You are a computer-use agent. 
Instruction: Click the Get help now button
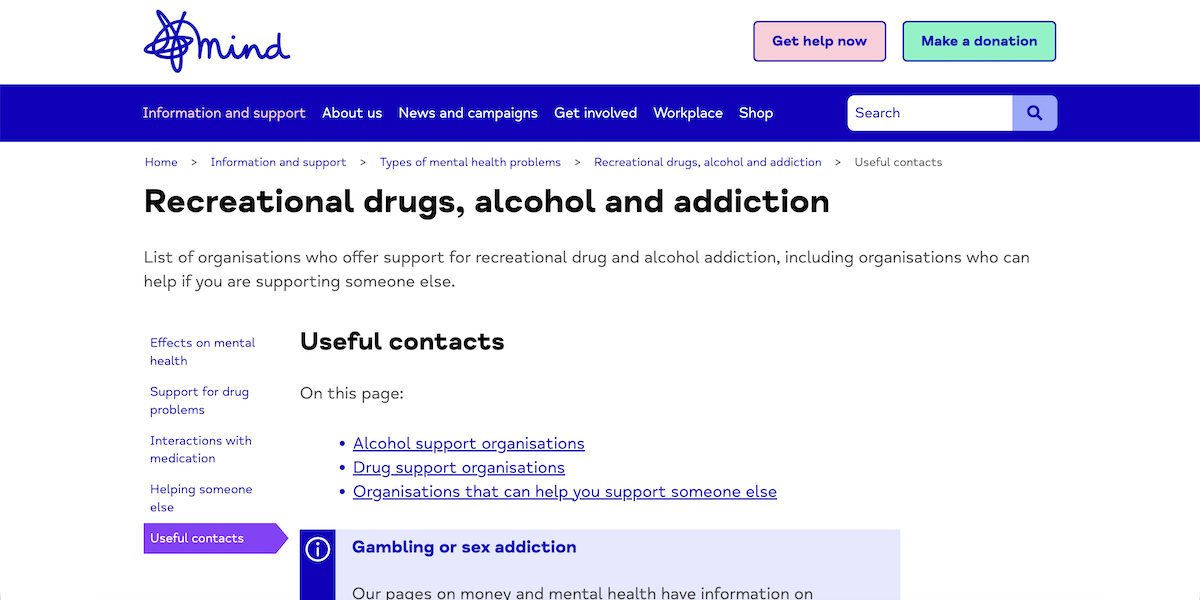click(x=819, y=41)
